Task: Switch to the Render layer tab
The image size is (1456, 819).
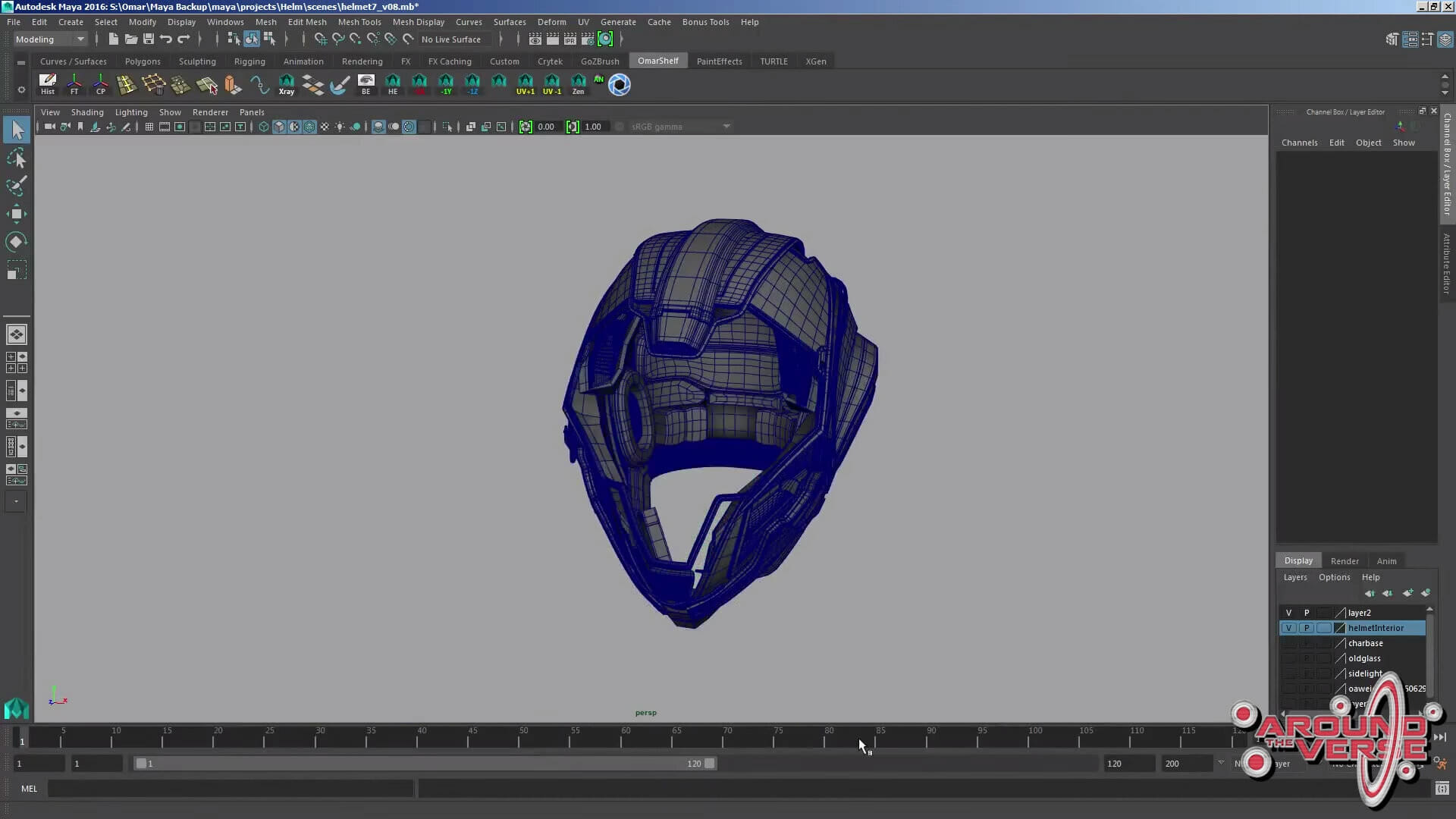Action: pyautogui.click(x=1344, y=561)
